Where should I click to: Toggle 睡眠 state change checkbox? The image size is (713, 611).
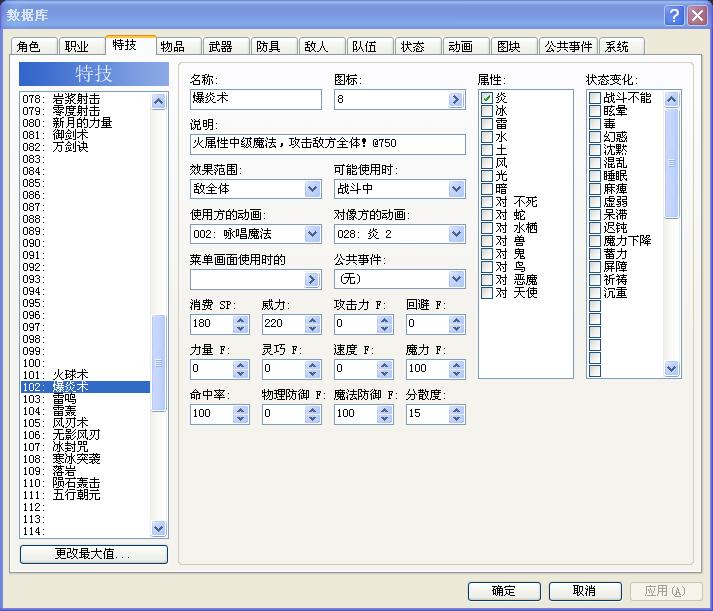tap(595, 175)
